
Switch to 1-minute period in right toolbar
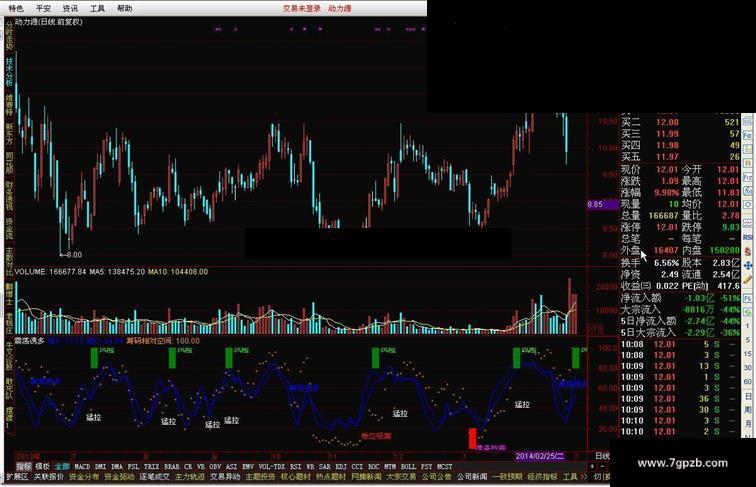tap(747, 327)
